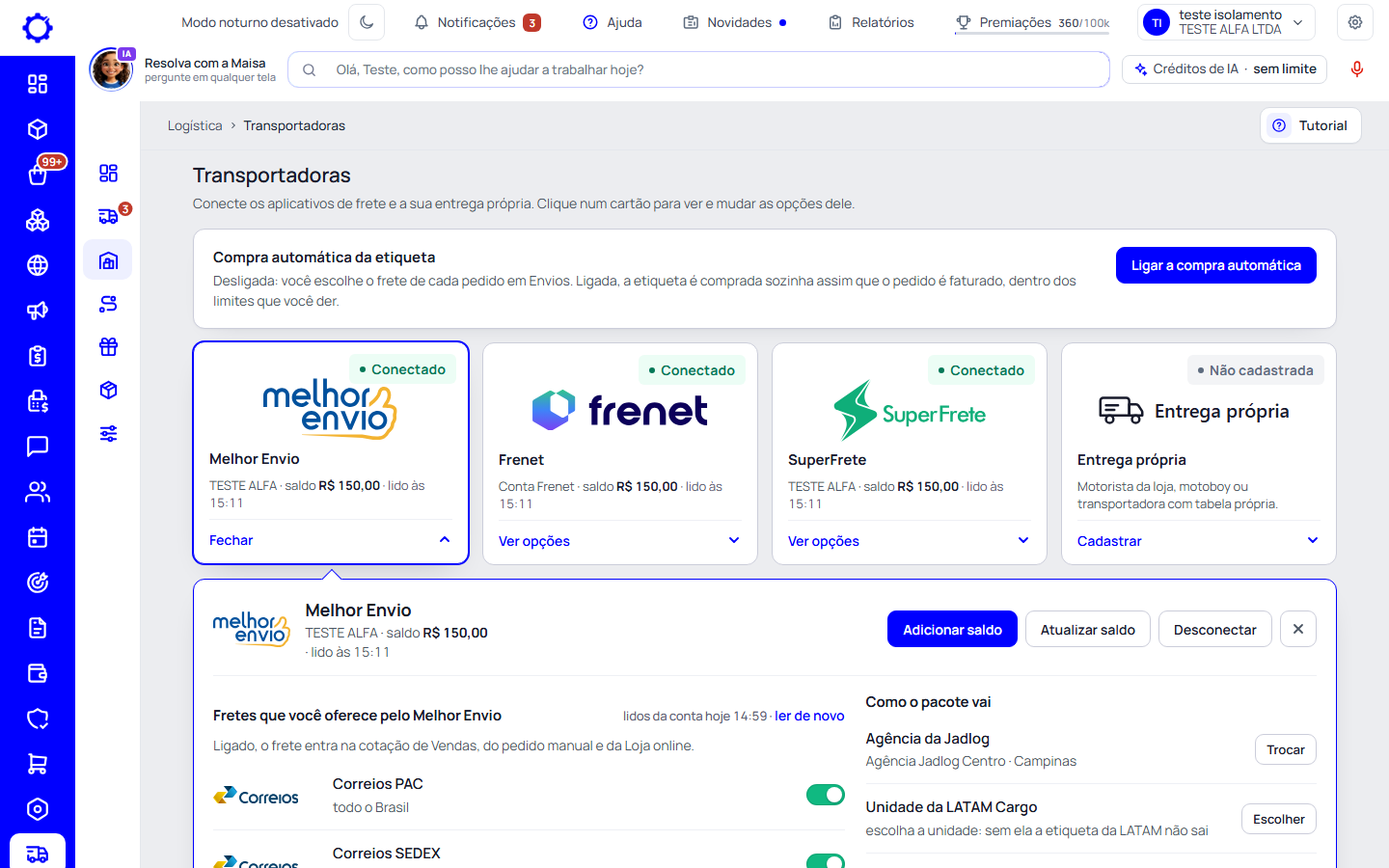Open the teste isolamento account dropdown

1227,22
